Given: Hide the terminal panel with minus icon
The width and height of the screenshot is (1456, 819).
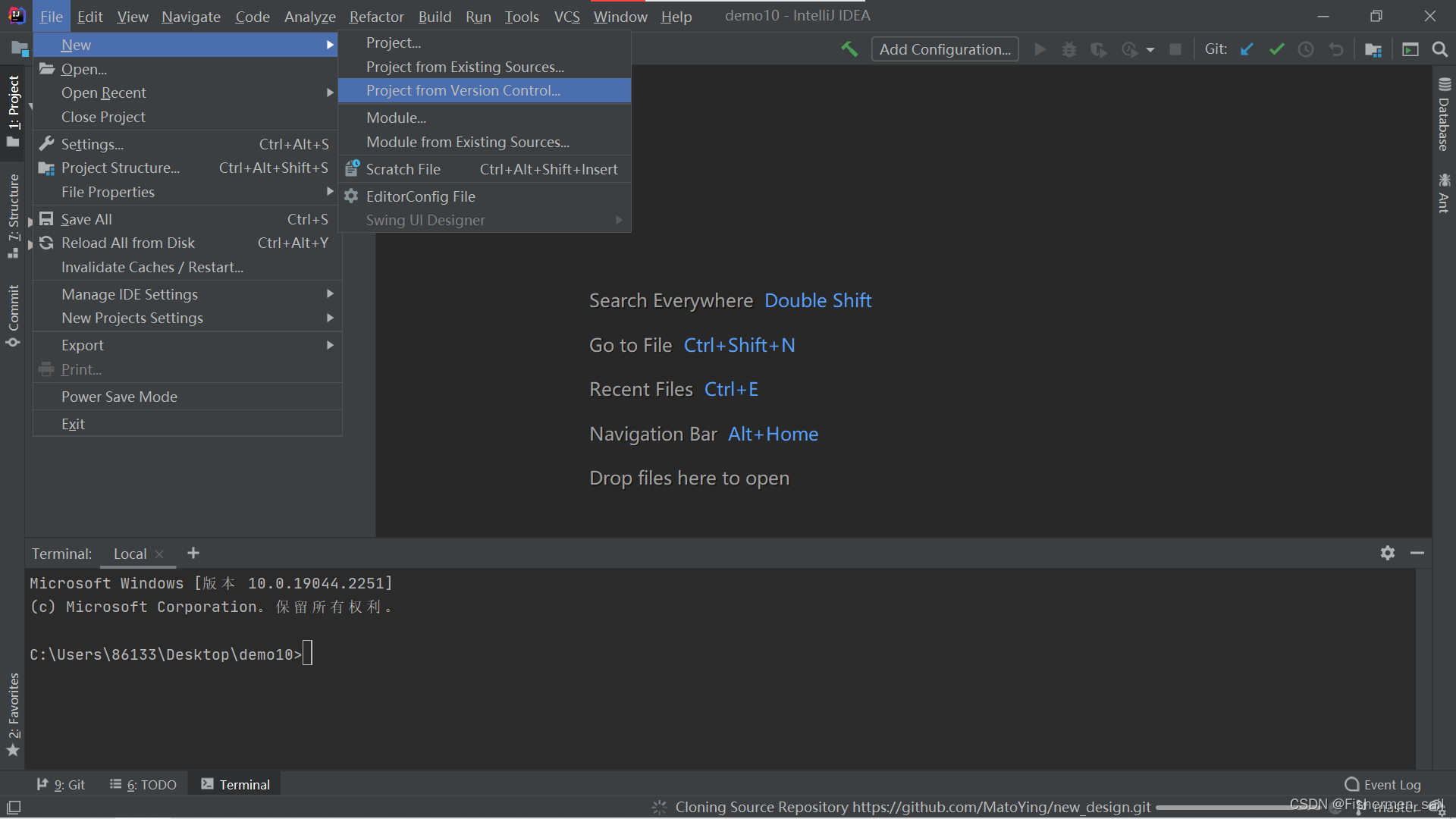Looking at the screenshot, I should click(1417, 553).
